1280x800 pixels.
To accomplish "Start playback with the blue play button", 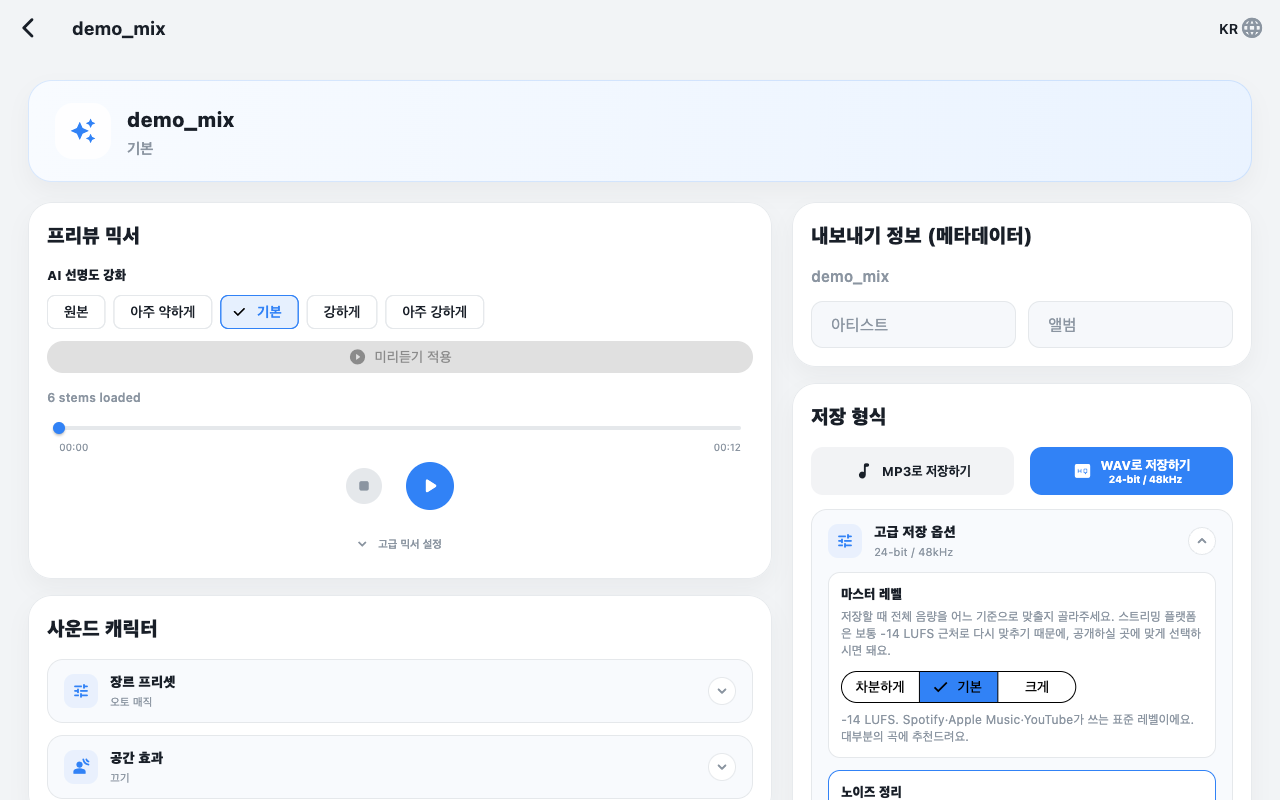I will point(430,486).
